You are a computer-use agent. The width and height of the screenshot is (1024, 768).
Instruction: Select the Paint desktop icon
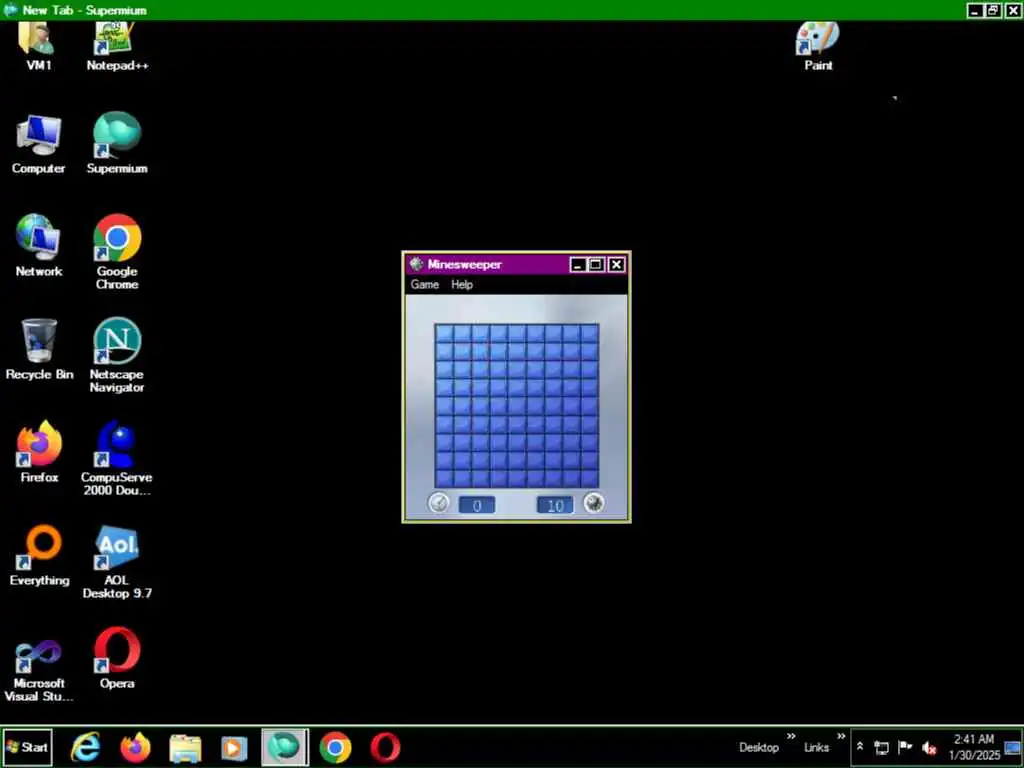point(818,46)
